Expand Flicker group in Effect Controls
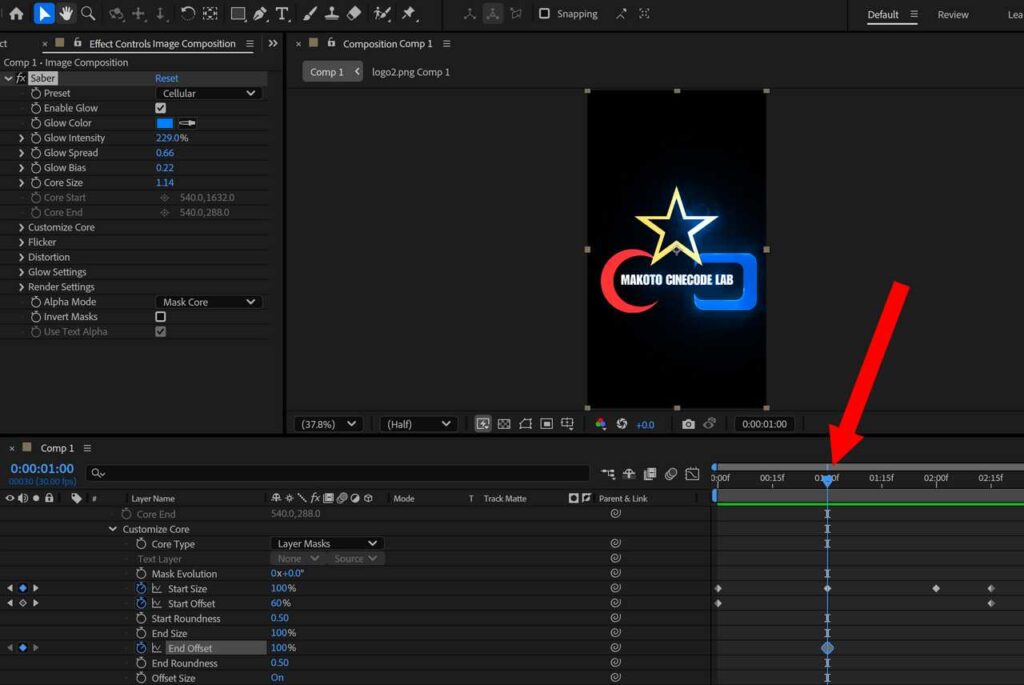Screen dimensions: 1024x685 tap(22, 242)
